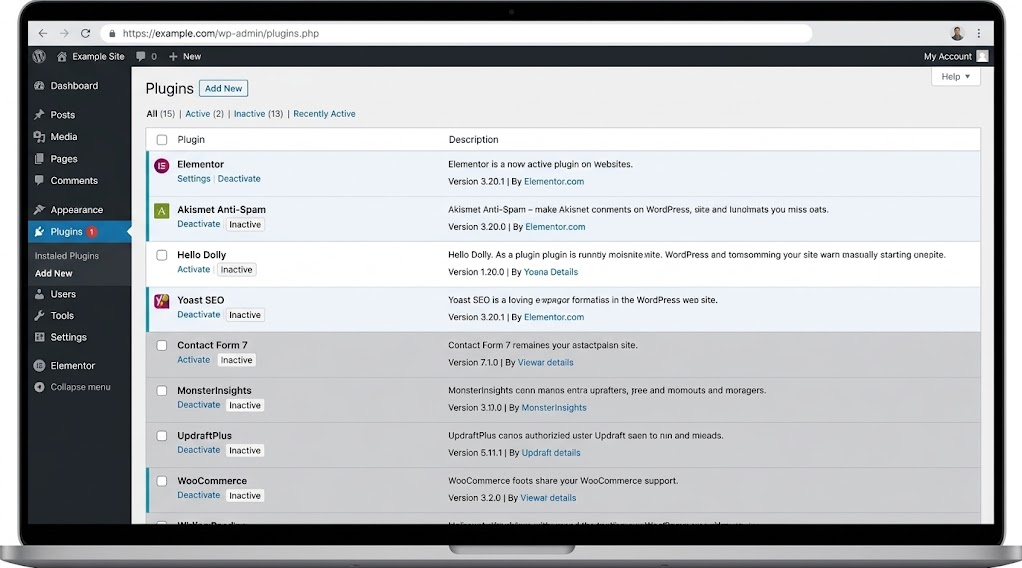Activate Contact Form 7
1022x568 pixels.
(x=194, y=359)
